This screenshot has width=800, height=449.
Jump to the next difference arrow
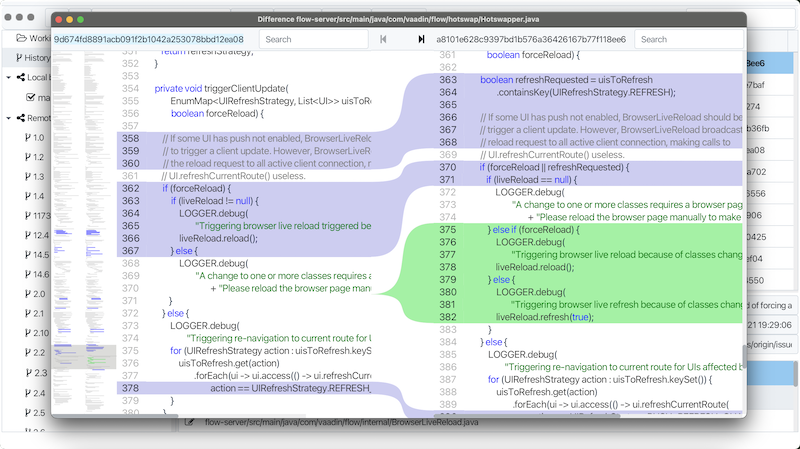[421, 39]
